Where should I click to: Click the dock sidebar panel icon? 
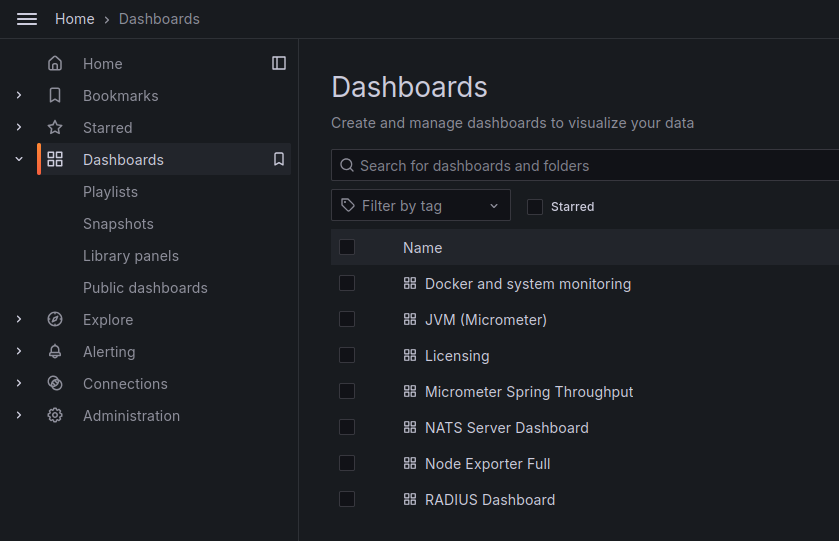click(279, 63)
